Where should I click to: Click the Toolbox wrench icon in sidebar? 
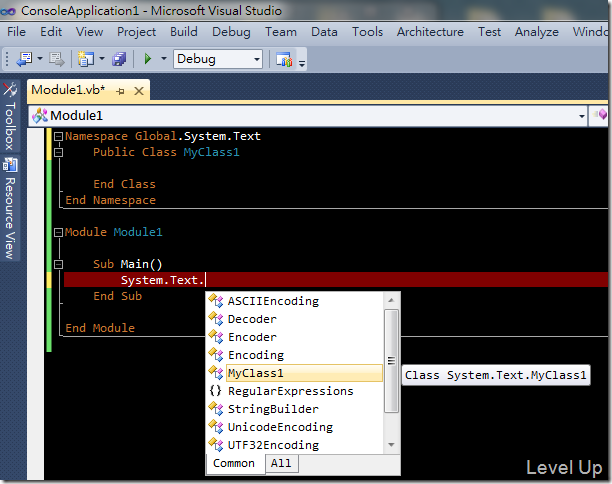click(10, 89)
